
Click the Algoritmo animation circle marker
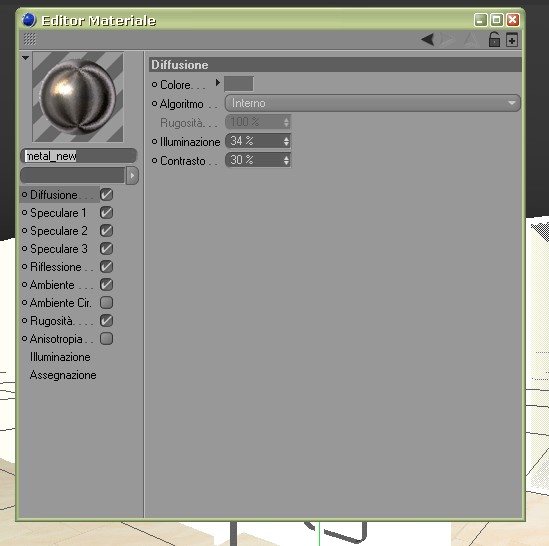coord(154,104)
